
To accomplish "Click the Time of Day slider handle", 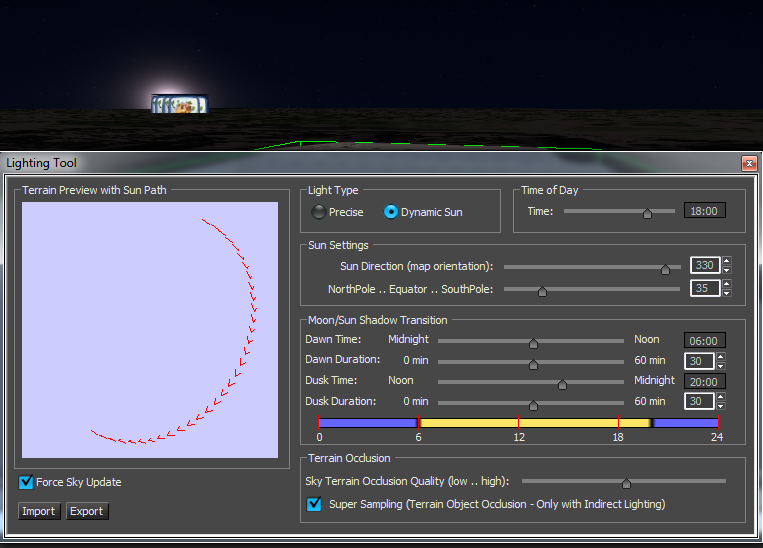I will (x=647, y=212).
